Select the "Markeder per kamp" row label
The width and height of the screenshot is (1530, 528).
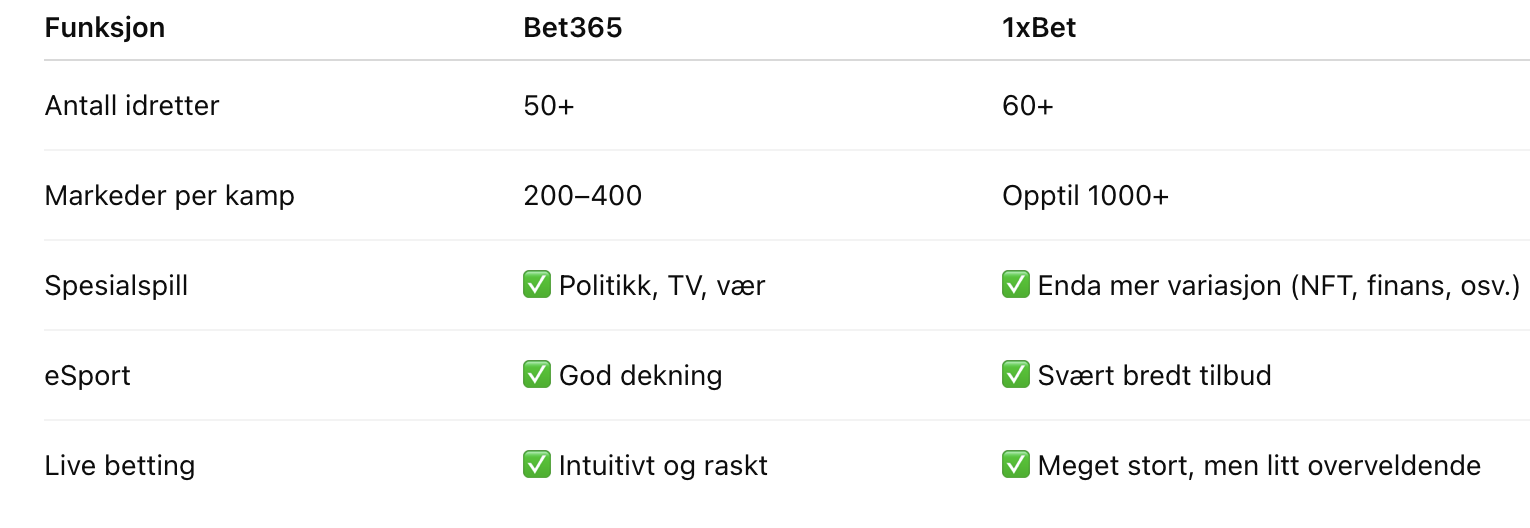tap(170, 196)
